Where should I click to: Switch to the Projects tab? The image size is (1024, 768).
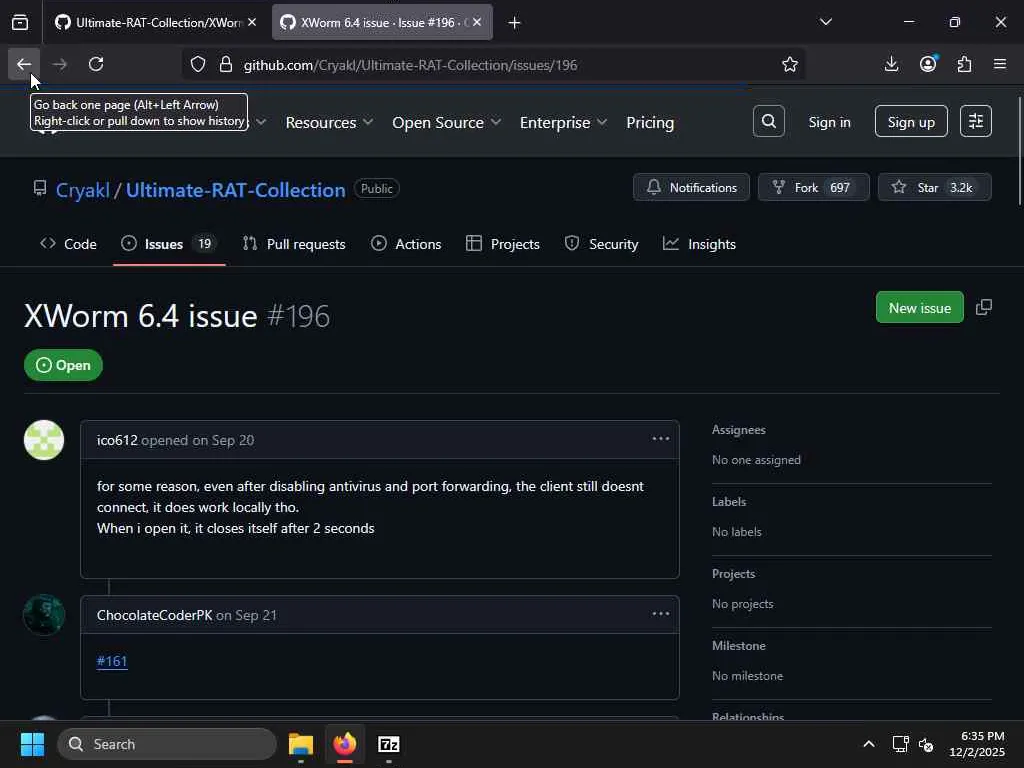[x=503, y=244]
